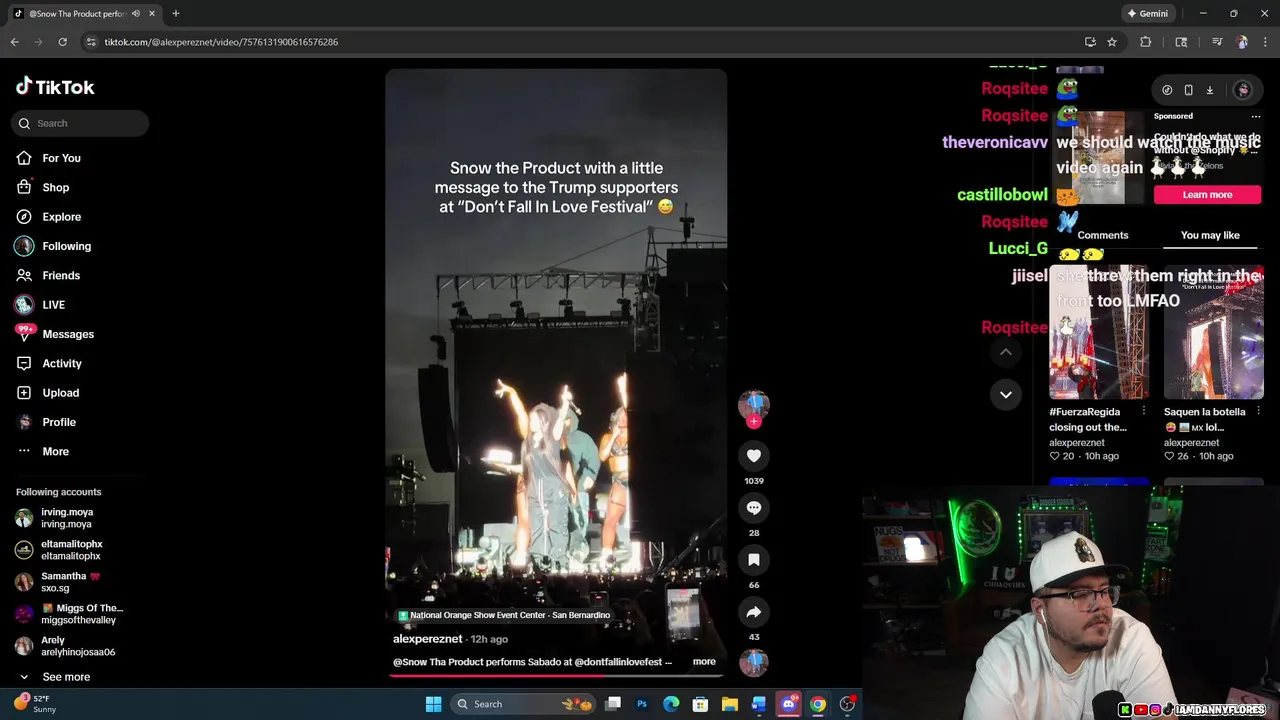Open options for the FuerzaRegida video card
The height and width of the screenshot is (720, 1280).
tap(1143, 411)
